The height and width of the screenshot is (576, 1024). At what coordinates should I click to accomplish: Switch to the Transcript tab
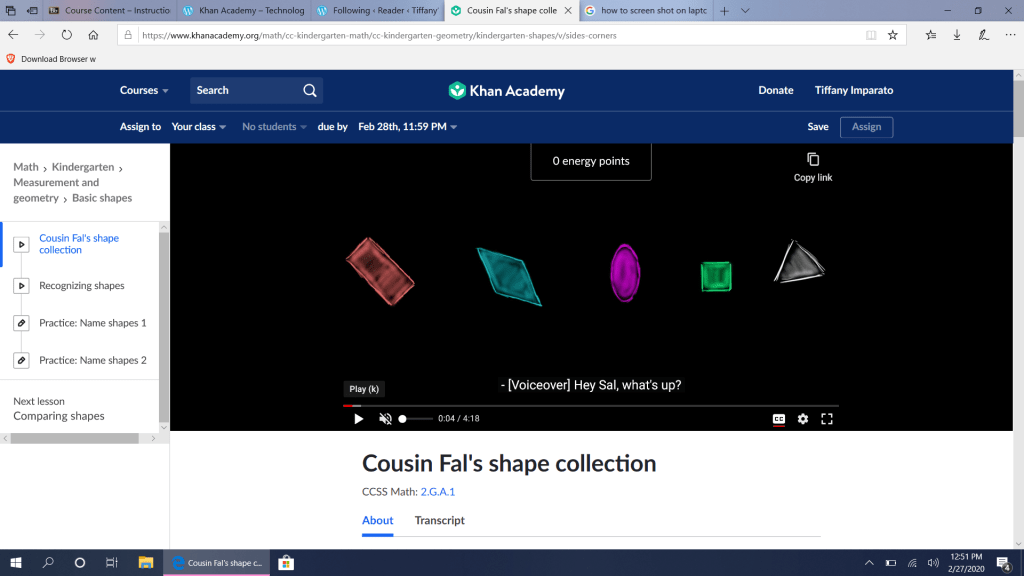439,520
